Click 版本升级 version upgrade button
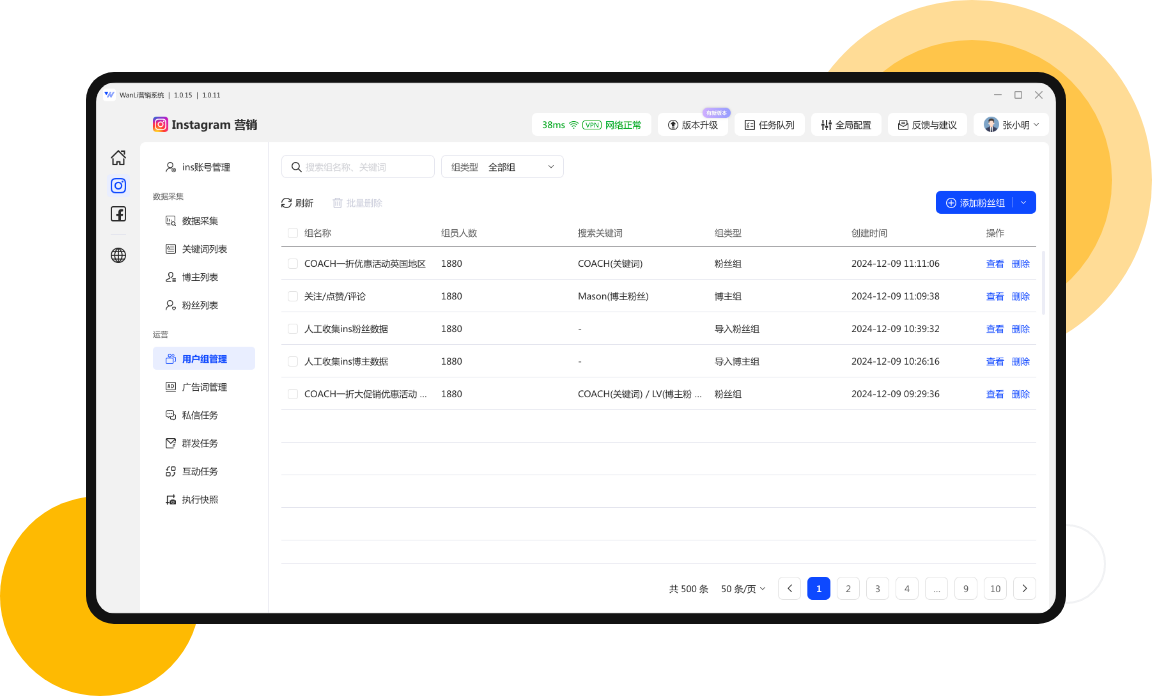Screen dimensions: 1152x696 pyautogui.click(x=692, y=125)
